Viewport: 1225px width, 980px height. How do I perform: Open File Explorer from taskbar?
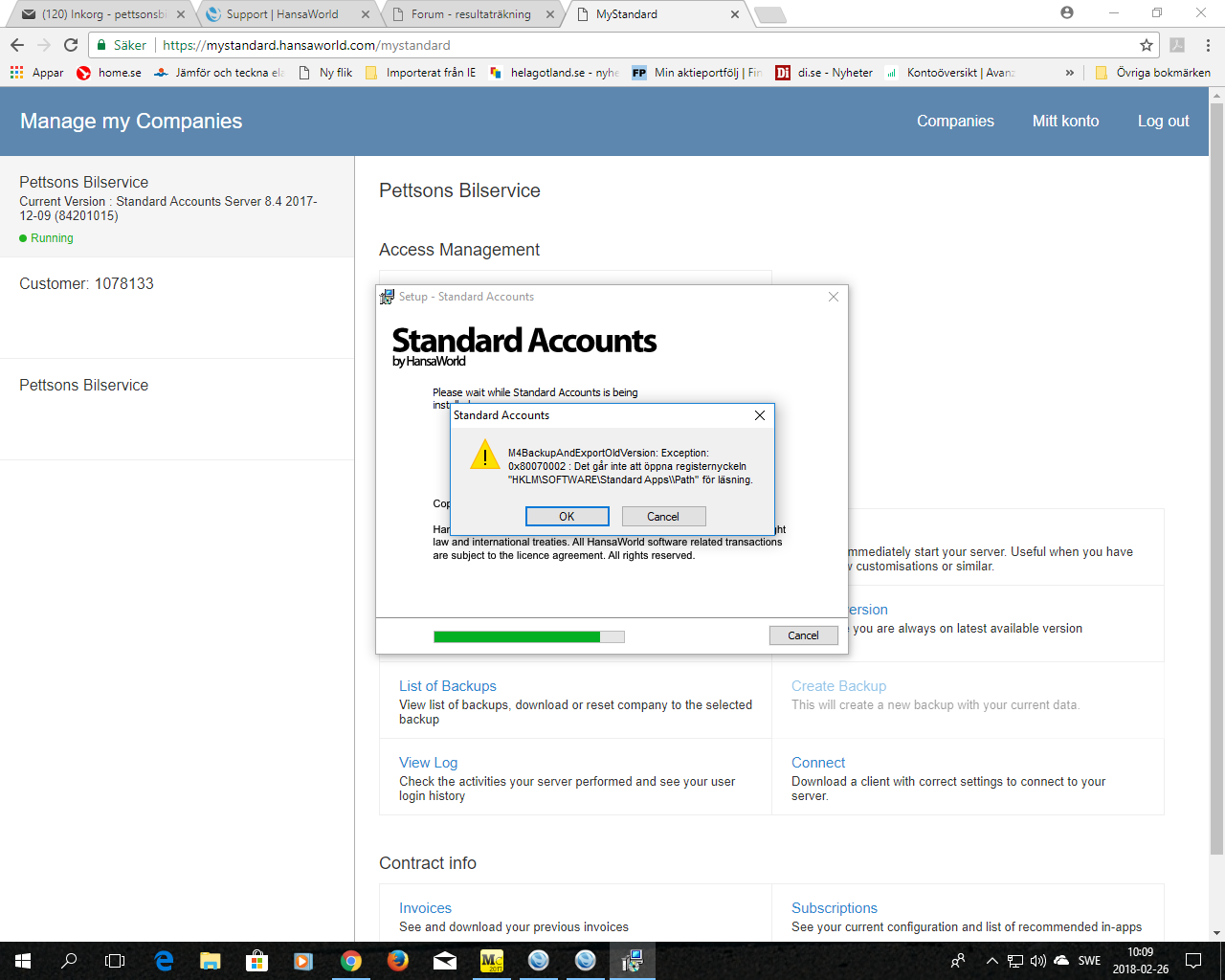pyautogui.click(x=211, y=961)
